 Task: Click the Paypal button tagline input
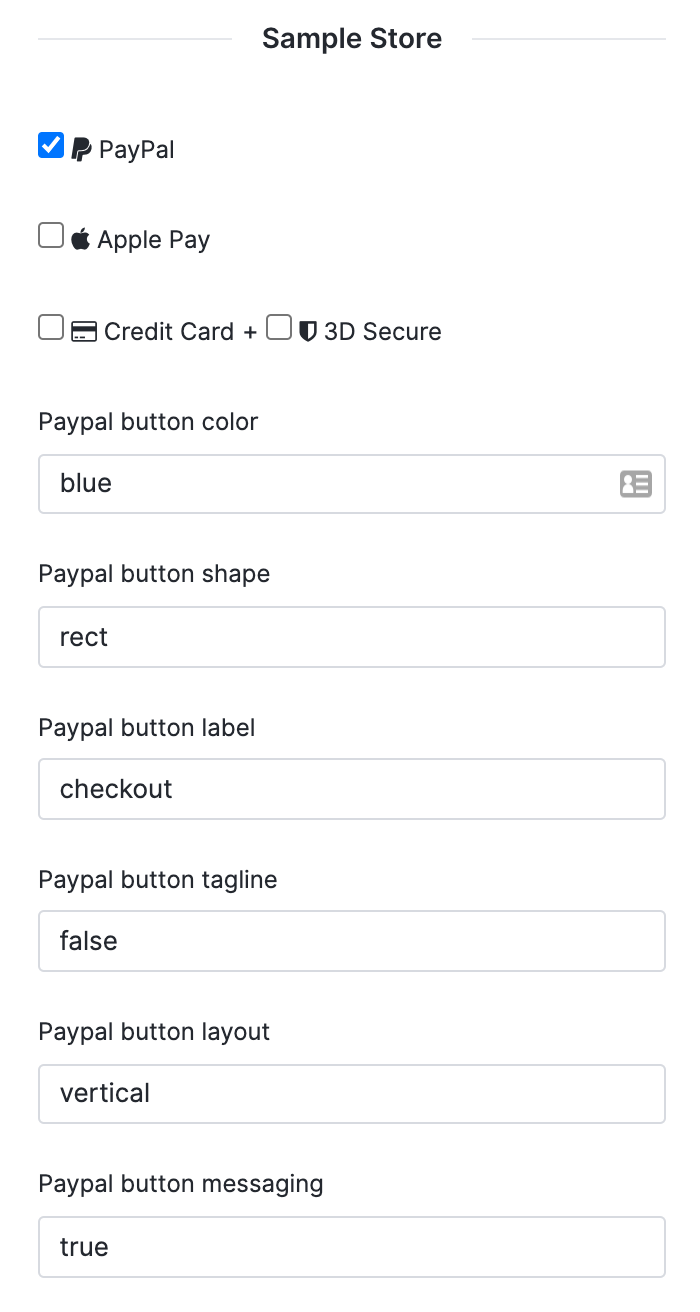click(352, 941)
